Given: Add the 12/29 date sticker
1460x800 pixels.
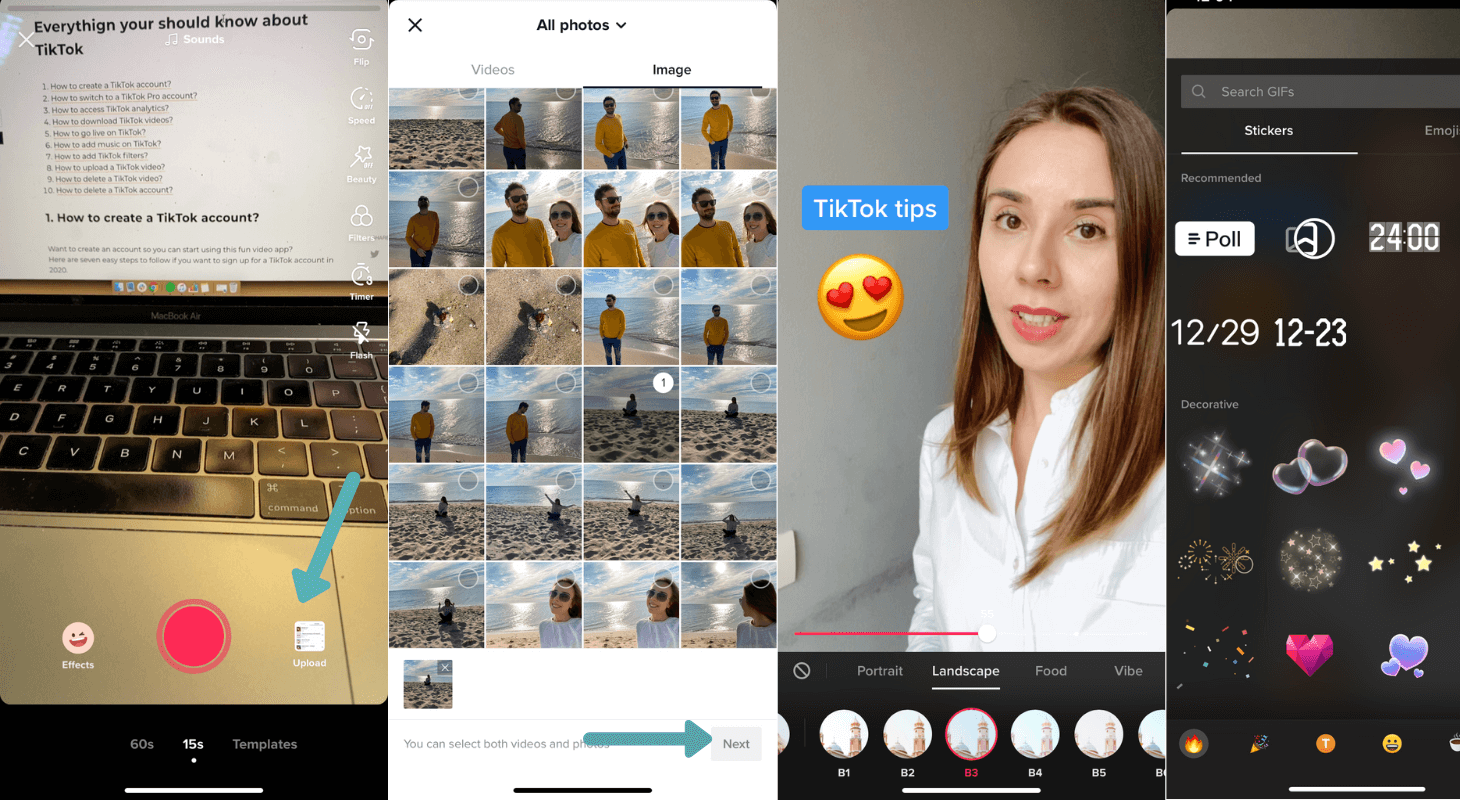Looking at the screenshot, I should pyautogui.click(x=1215, y=333).
